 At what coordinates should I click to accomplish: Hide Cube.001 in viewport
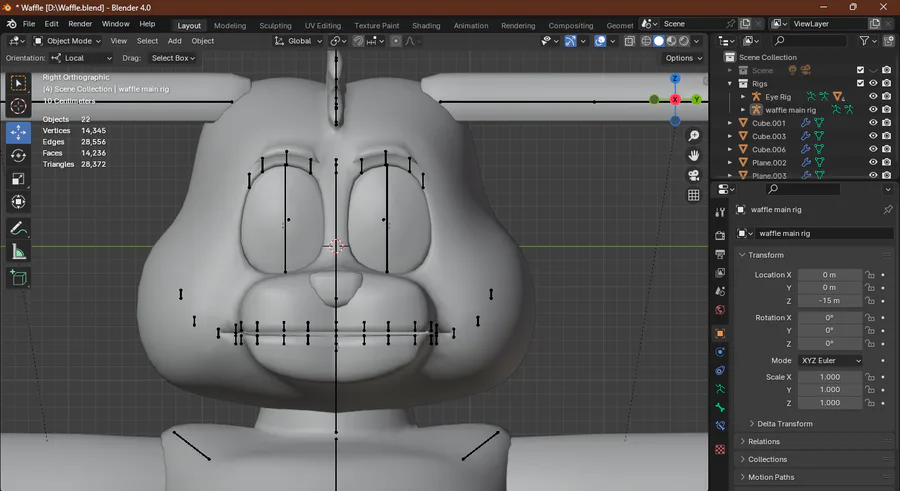(873, 123)
